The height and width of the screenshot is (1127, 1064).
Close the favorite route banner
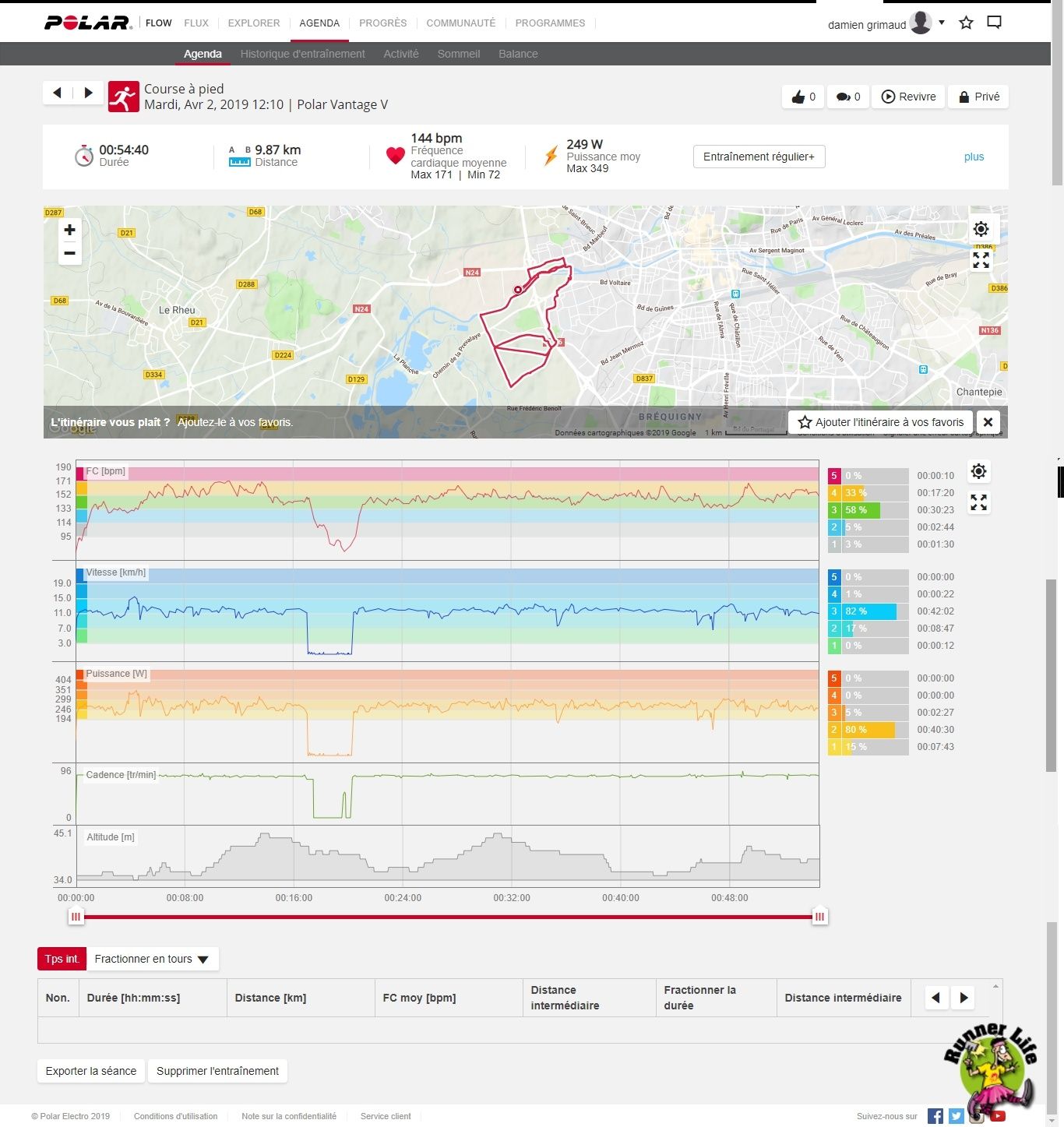click(988, 422)
